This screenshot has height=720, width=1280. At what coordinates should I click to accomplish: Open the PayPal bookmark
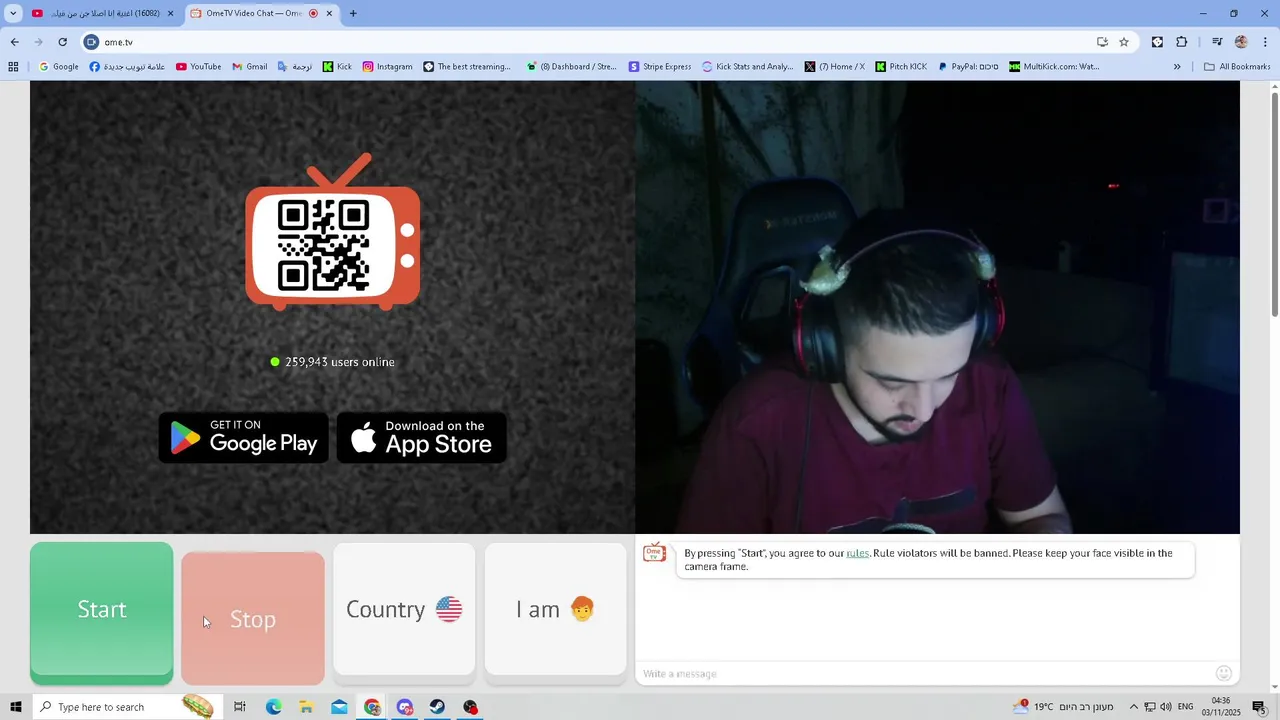(x=968, y=67)
